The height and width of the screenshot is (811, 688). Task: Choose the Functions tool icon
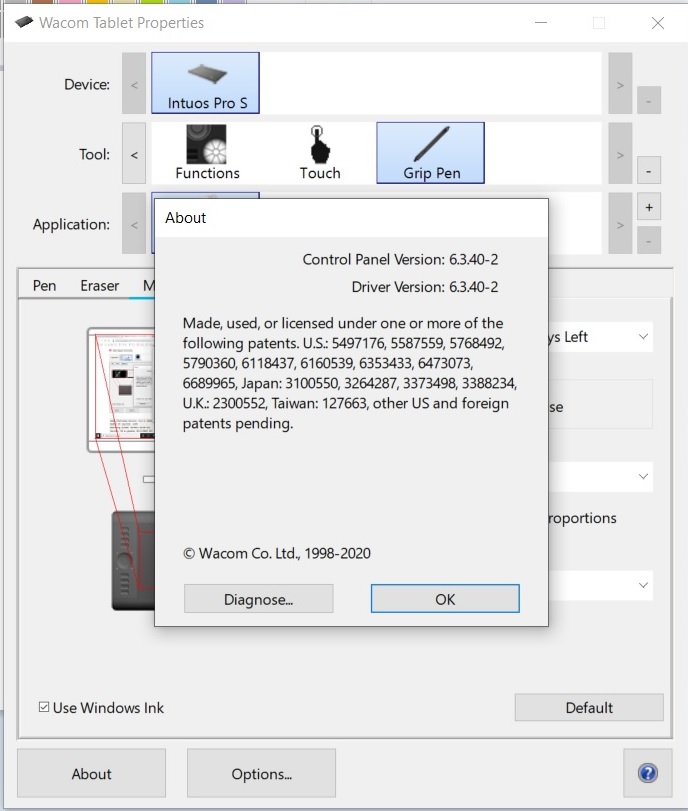(x=207, y=153)
